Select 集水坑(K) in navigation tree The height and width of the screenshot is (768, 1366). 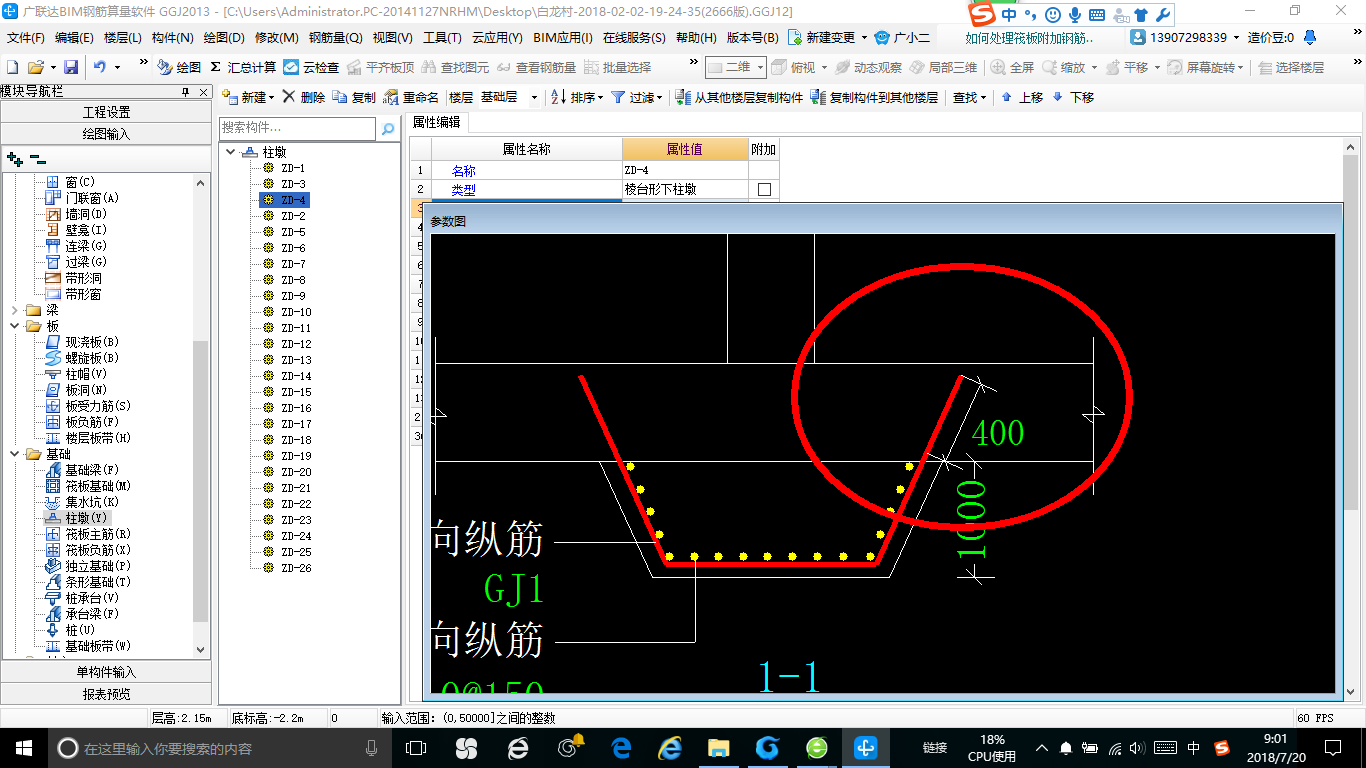(x=82, y=502)
